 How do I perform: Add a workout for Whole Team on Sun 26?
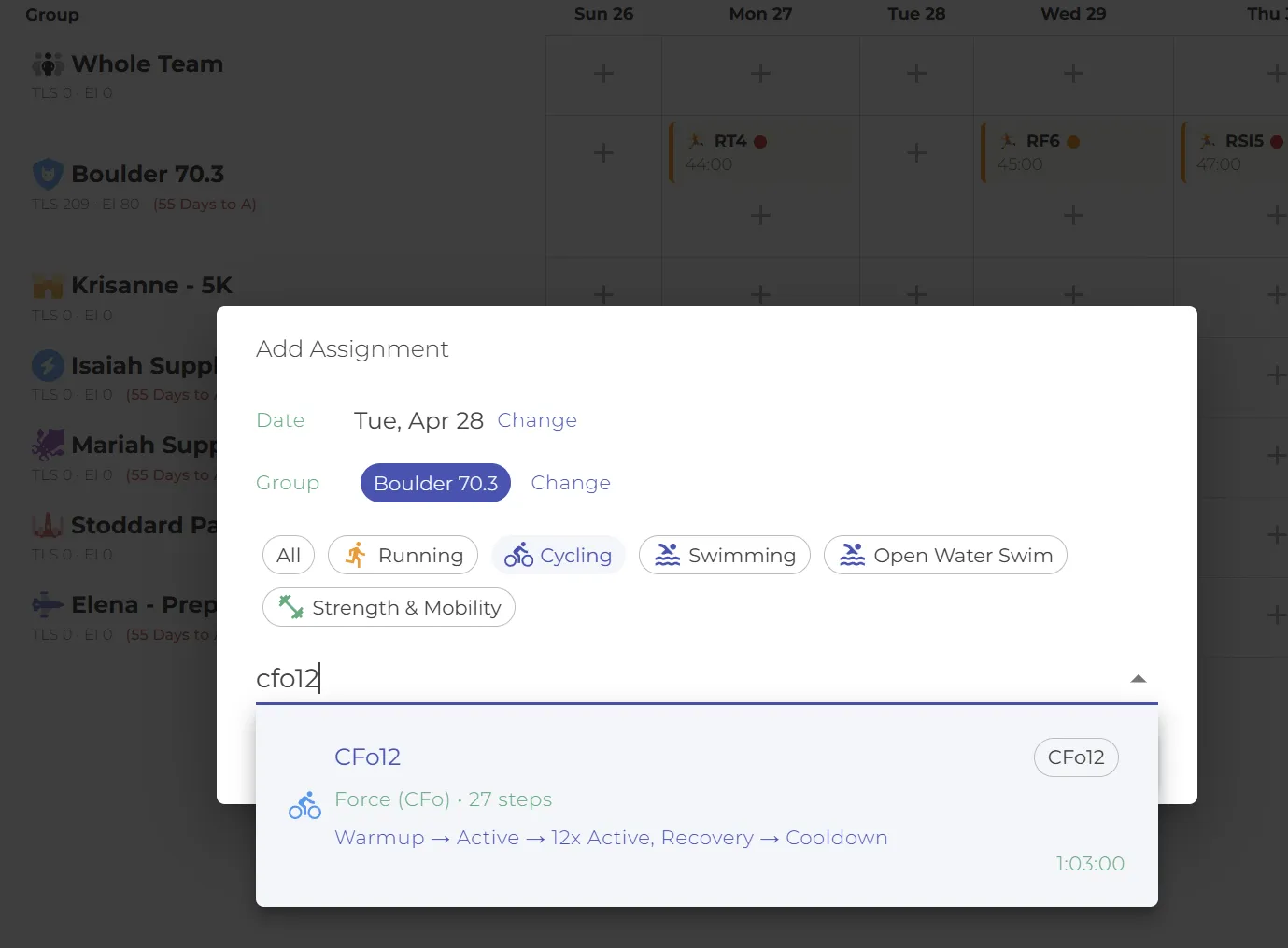[603, 73]
